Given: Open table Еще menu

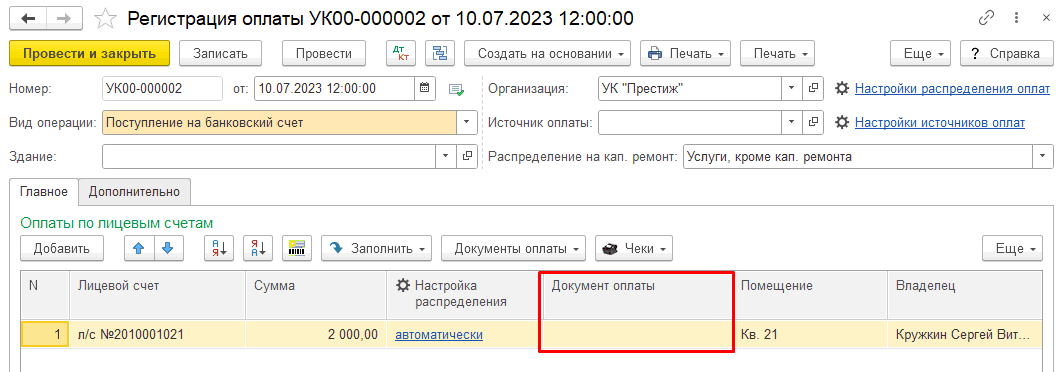Looking at the screenshot, I should (x=1012, y=248).
